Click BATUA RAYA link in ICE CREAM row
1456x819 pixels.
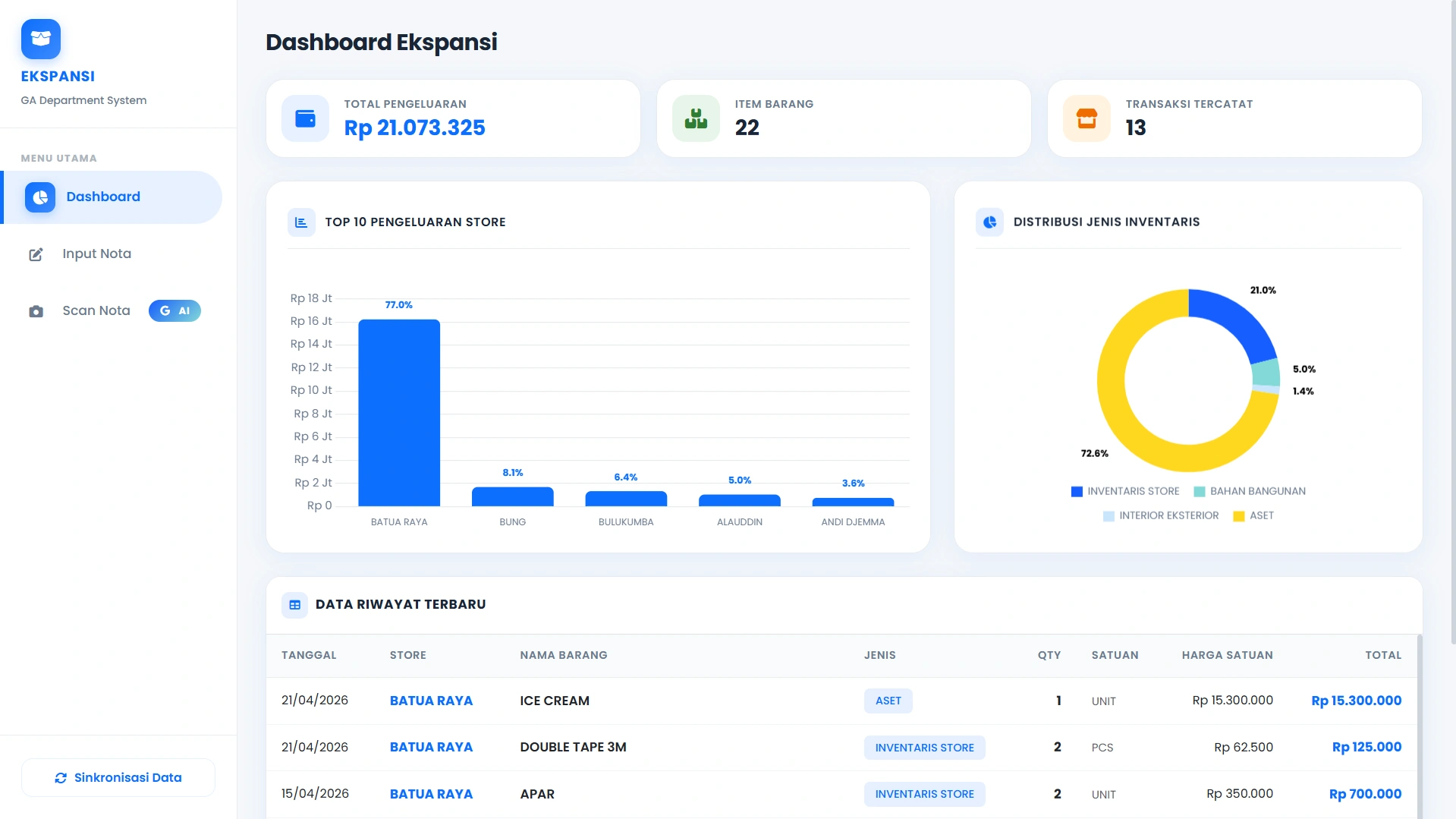tap(431, 701)
